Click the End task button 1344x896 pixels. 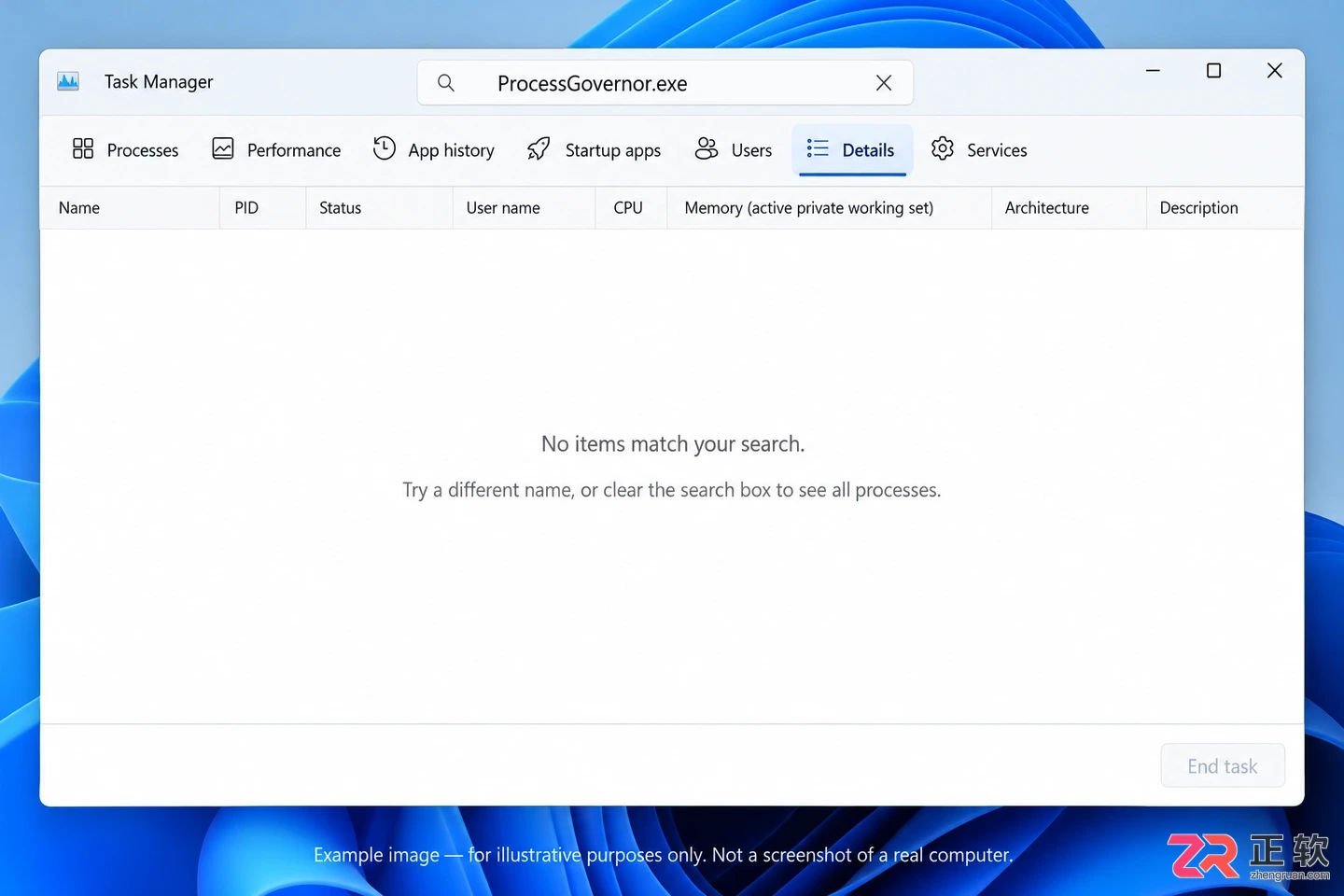(x=1223, y=766)
